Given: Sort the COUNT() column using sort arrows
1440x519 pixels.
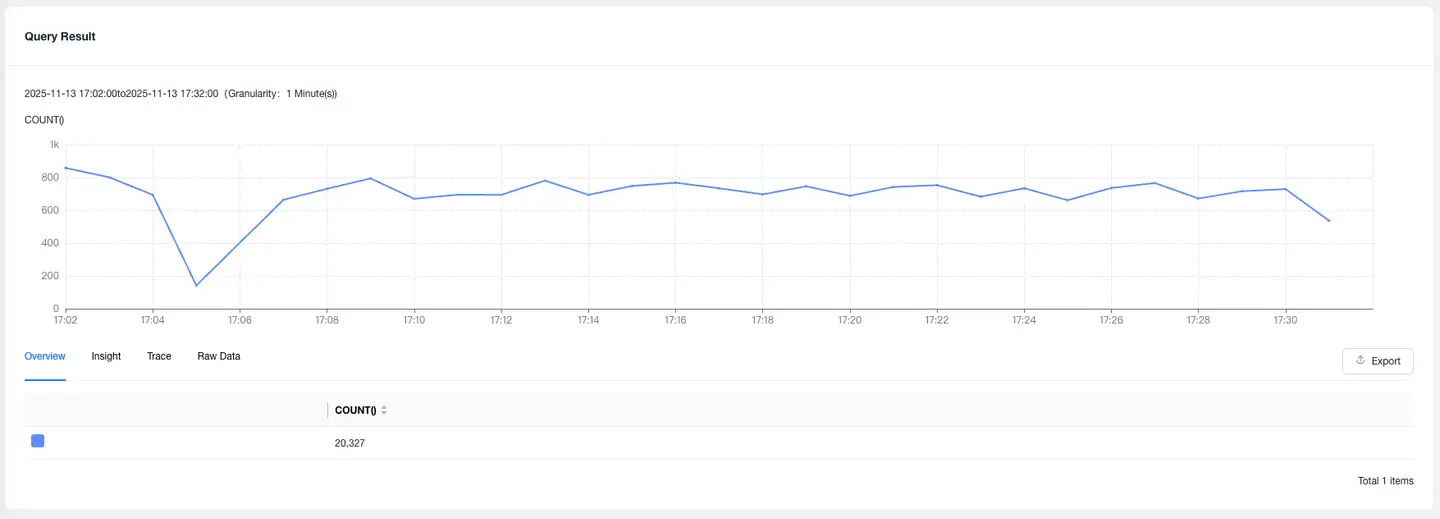Looking at the screenshot, I should click(x=384, y=410).
